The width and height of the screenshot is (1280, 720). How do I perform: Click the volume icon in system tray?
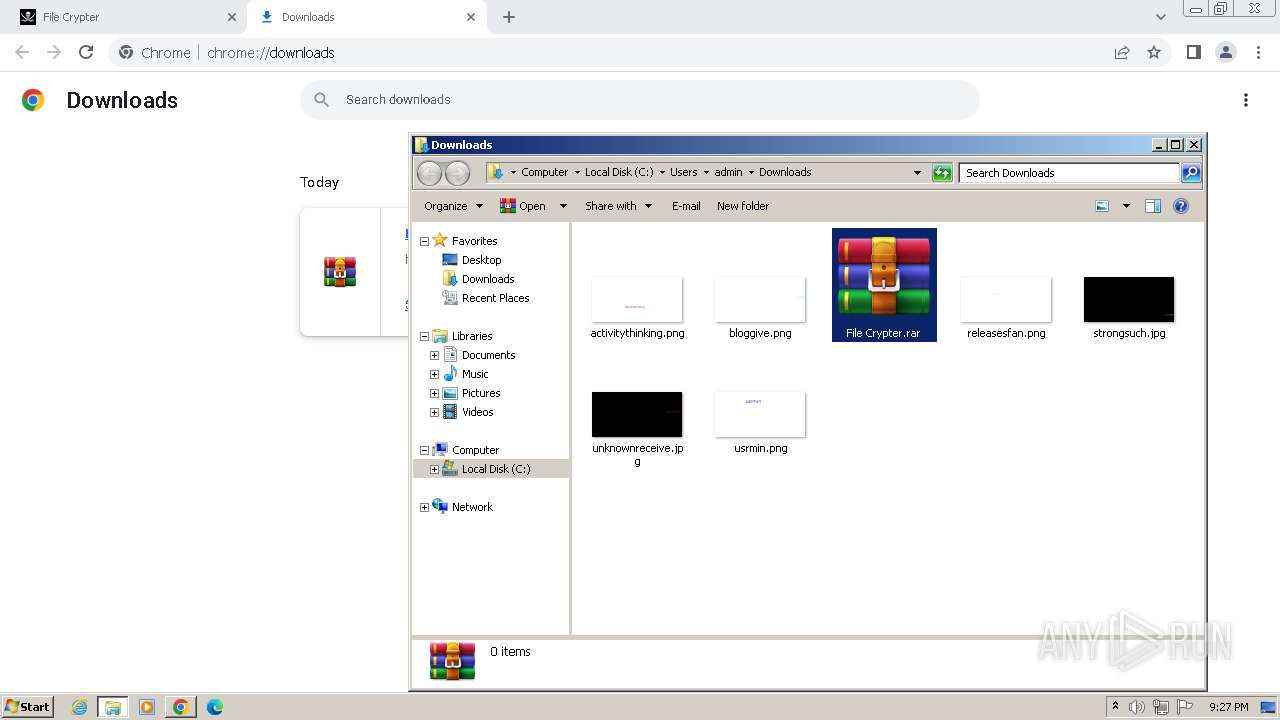[1137, 707]
